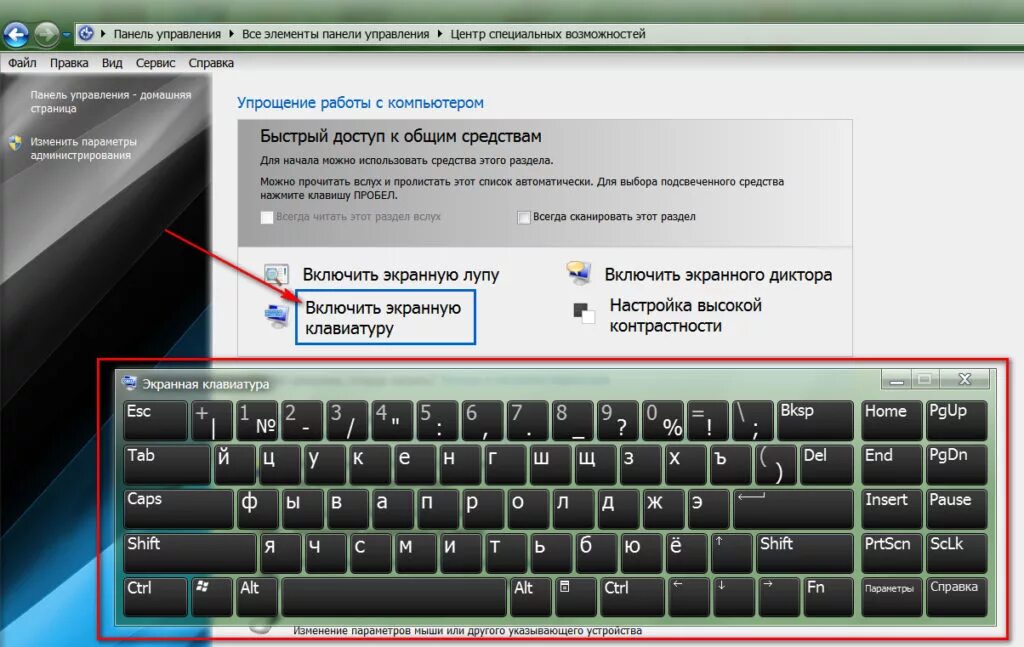Expand arrow before Панель управления in breadcrumb
The width and height of the screenshot is (1024, 647).
tap(103, 34)
